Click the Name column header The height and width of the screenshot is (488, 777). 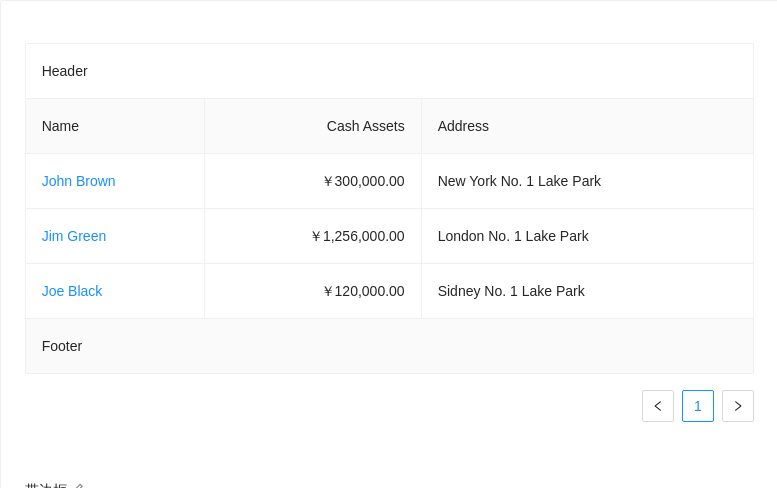pos(60,126)
